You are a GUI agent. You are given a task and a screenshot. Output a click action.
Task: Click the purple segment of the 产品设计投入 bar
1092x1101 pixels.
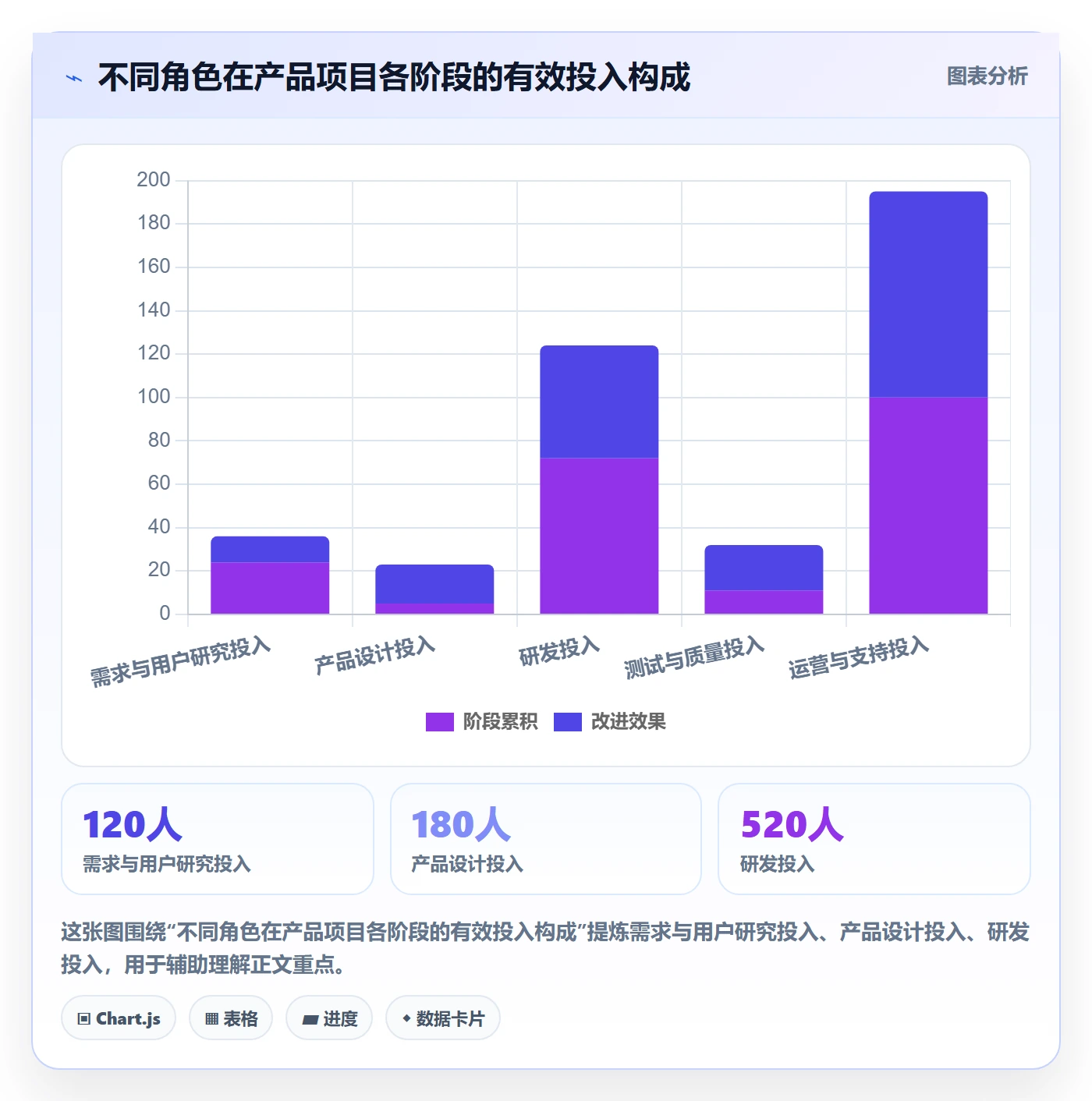(434, 608)
